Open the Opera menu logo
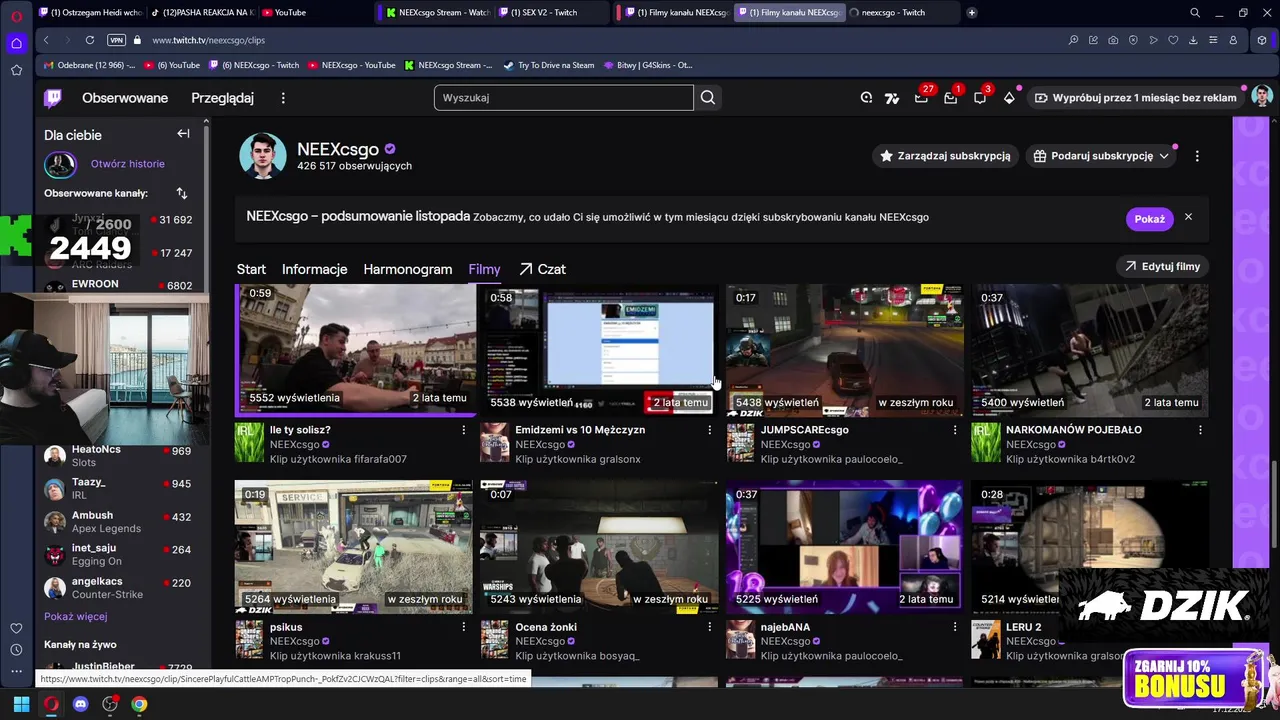The image size is (1280, 720). point(16,15)
